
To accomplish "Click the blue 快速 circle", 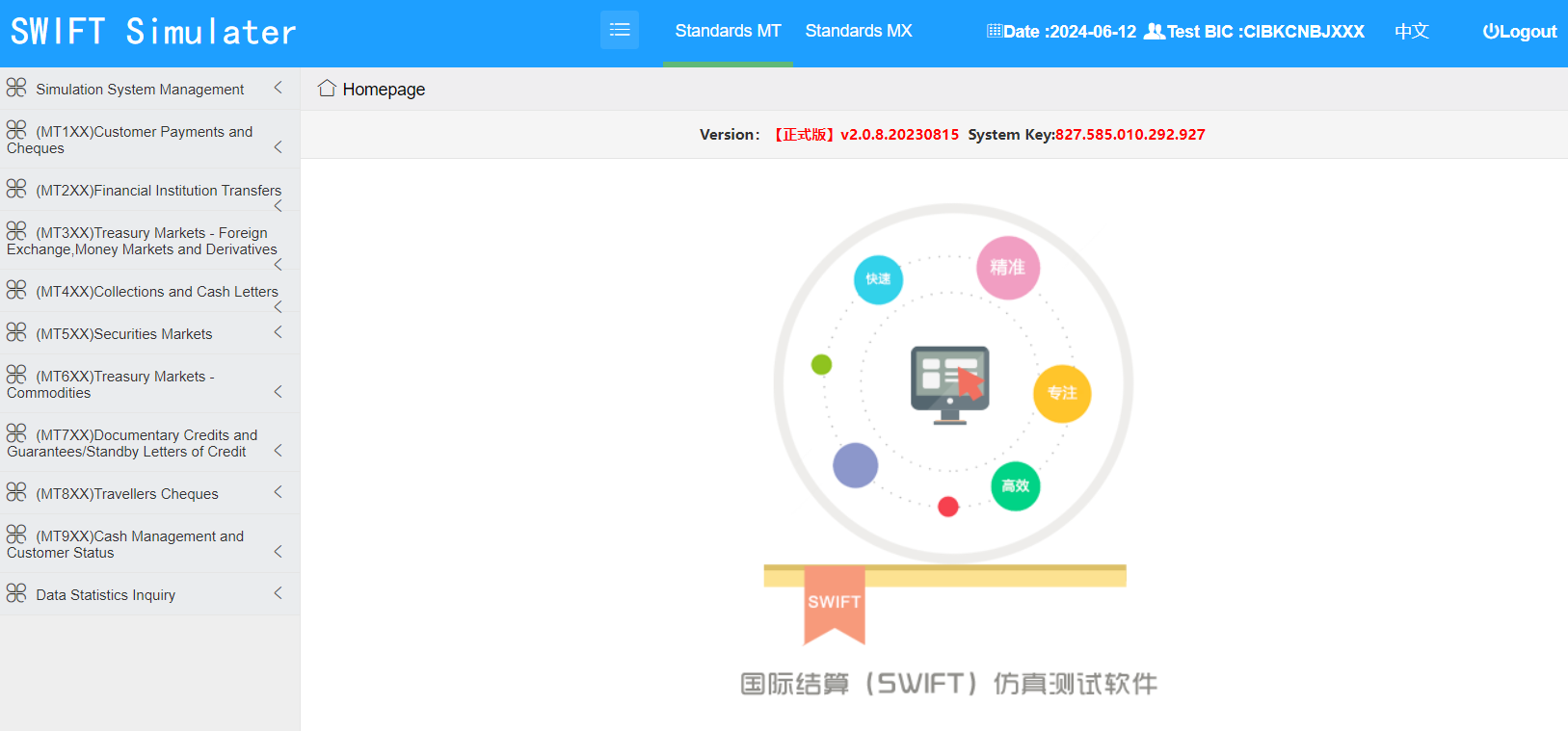I will click(879, 279).
